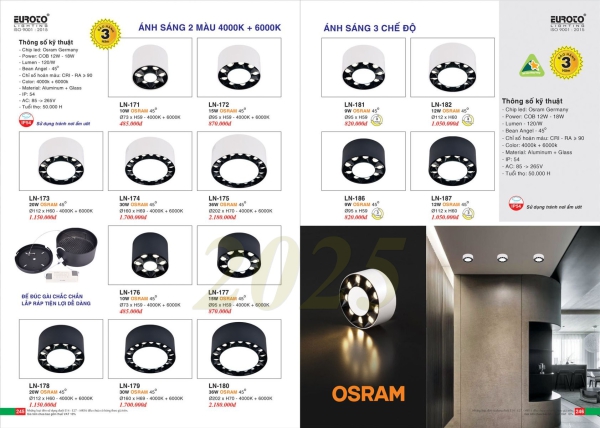Click the heading ÁNH SÁNG 3 CHẾ ĐỘ

coord(370,28)
